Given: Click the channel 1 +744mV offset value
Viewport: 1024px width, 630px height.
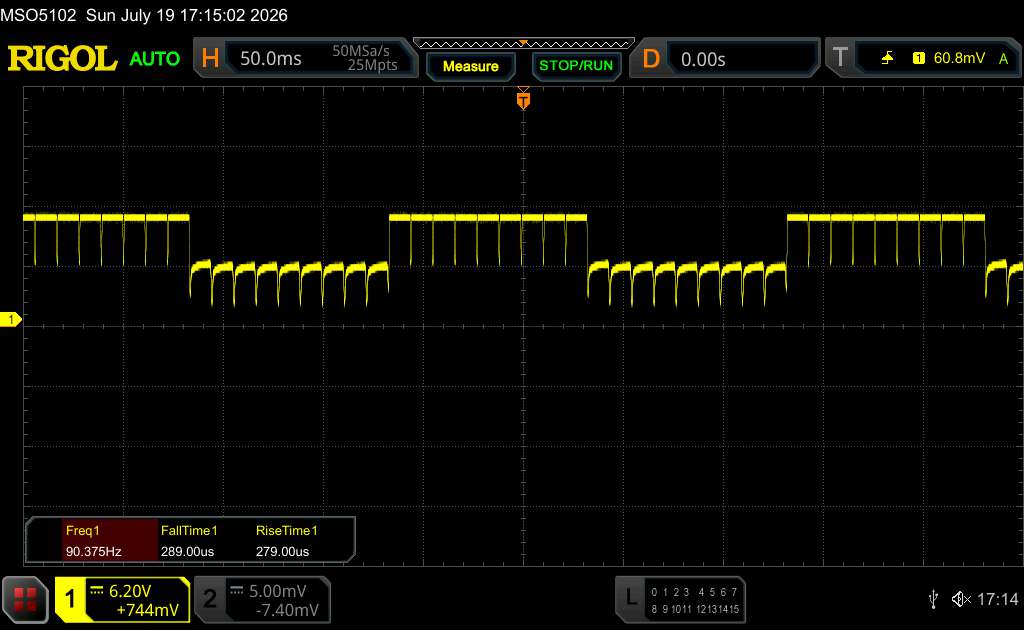Looking at the screenshot, I should (147, 610).
